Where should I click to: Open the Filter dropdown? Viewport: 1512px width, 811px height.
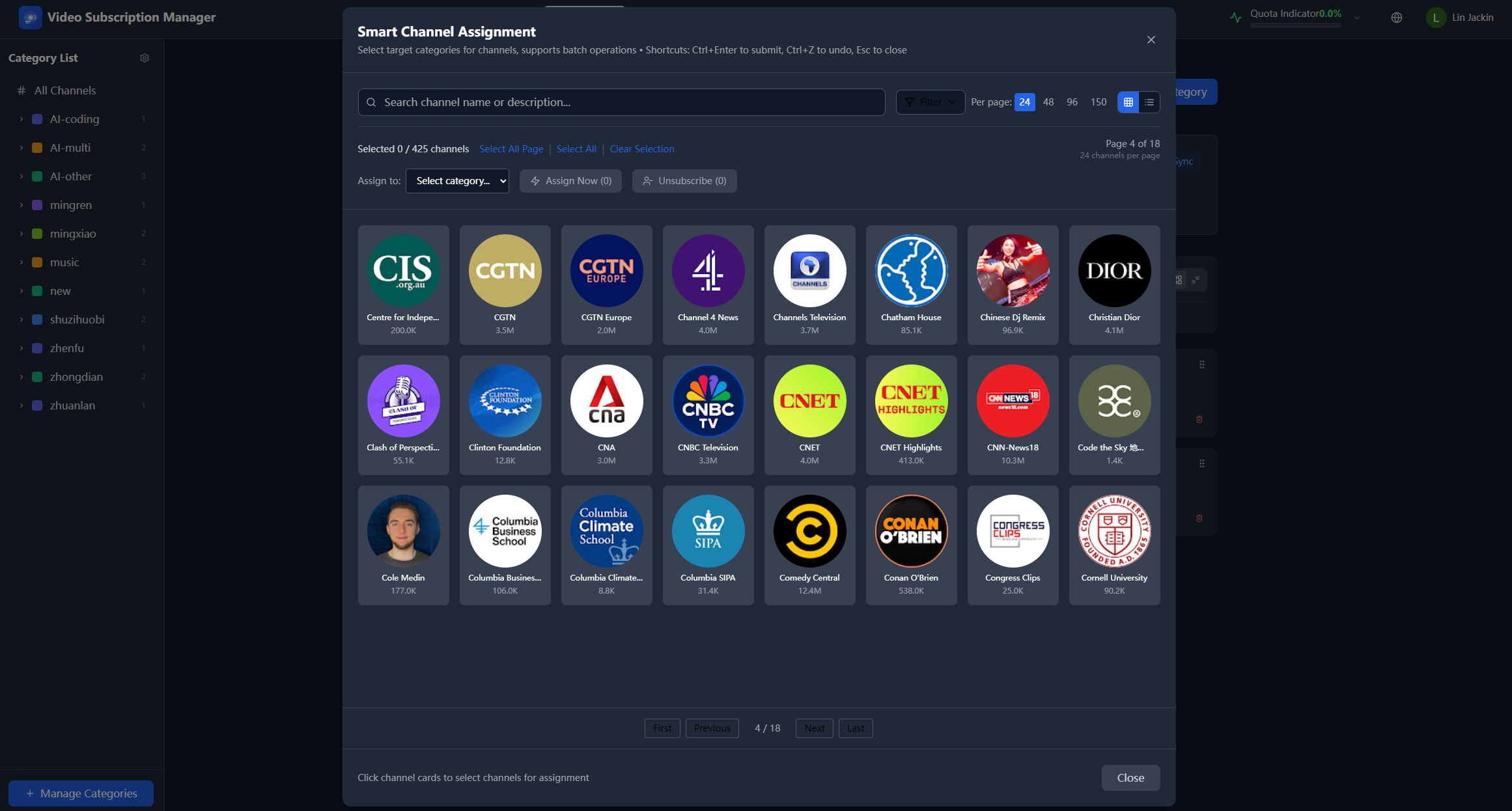[x=931, y=102]
